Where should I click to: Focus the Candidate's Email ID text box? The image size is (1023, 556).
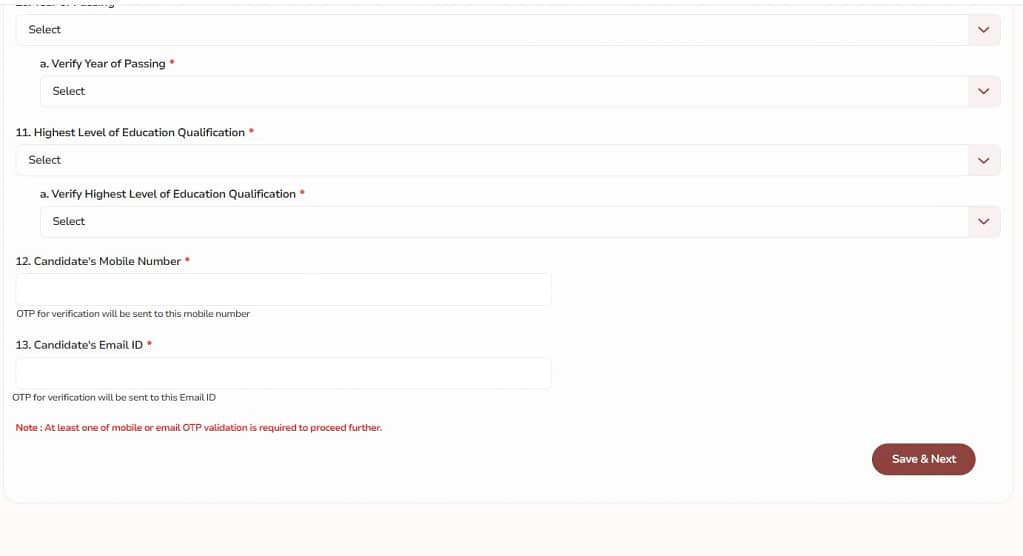coord(283,373)
